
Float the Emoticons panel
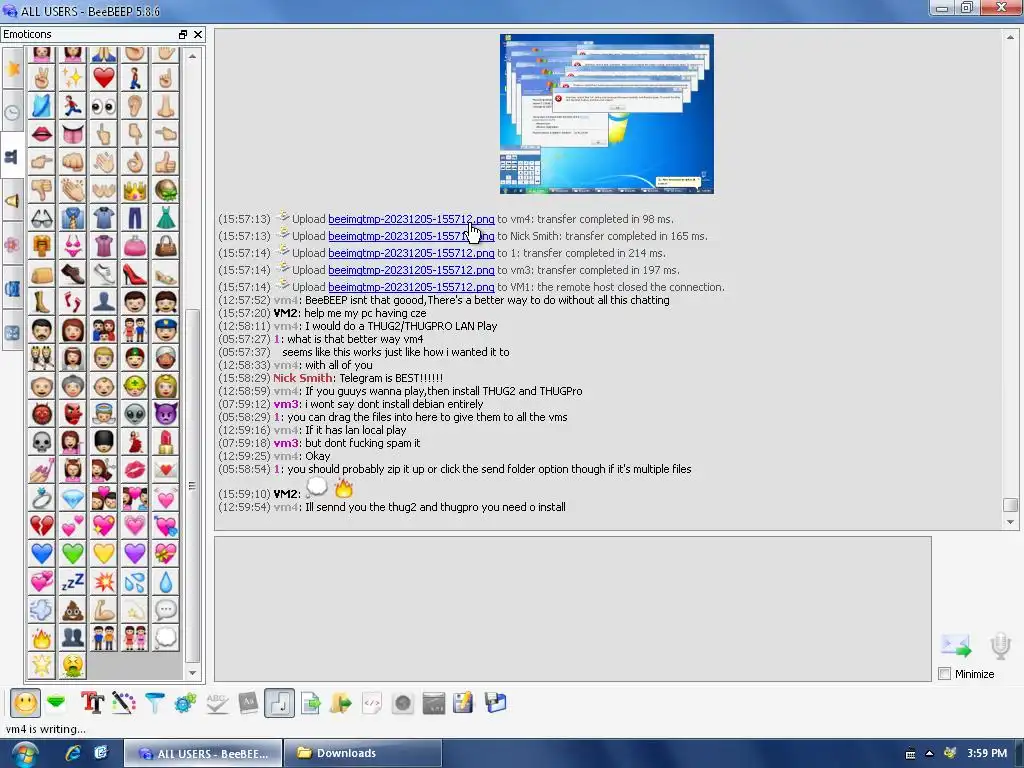click(x=183, y=35)
